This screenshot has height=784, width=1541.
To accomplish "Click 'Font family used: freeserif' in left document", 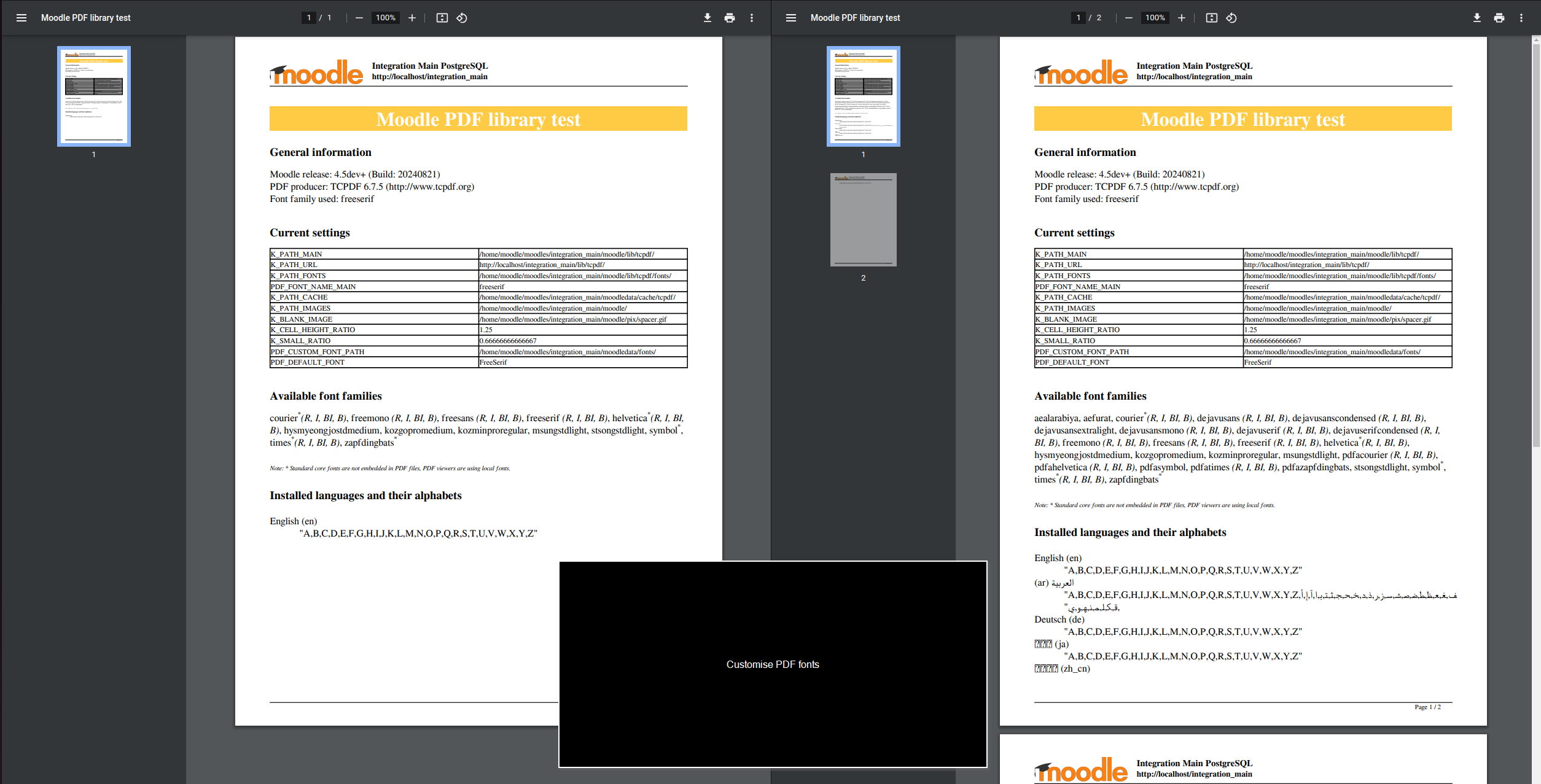I will click(x=322, y=199).
